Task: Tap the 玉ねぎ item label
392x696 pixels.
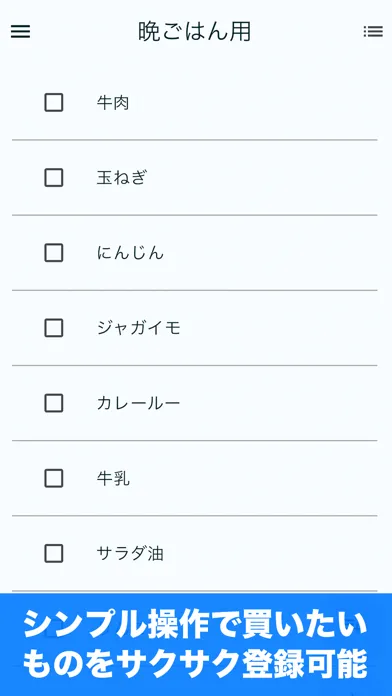Action: pyautogui.click(x=121, y=178)
